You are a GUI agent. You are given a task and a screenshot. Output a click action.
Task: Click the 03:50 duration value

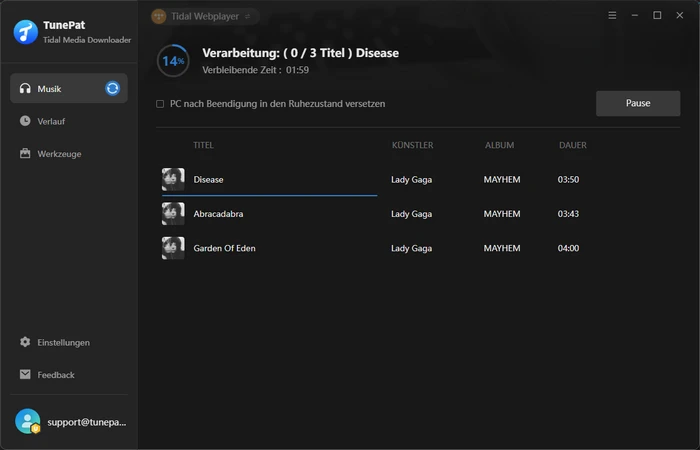point(568,179)
